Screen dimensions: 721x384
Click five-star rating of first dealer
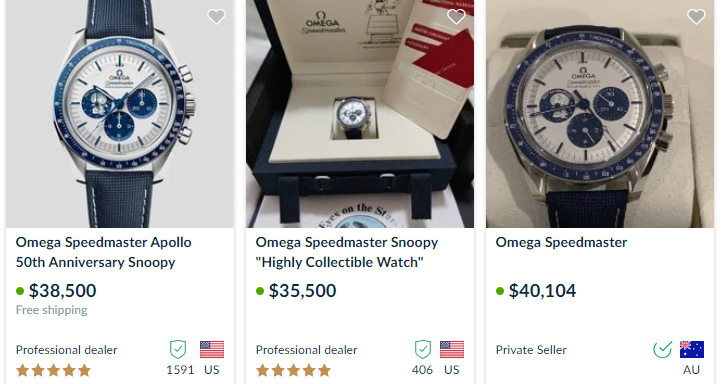pos(53,370)
